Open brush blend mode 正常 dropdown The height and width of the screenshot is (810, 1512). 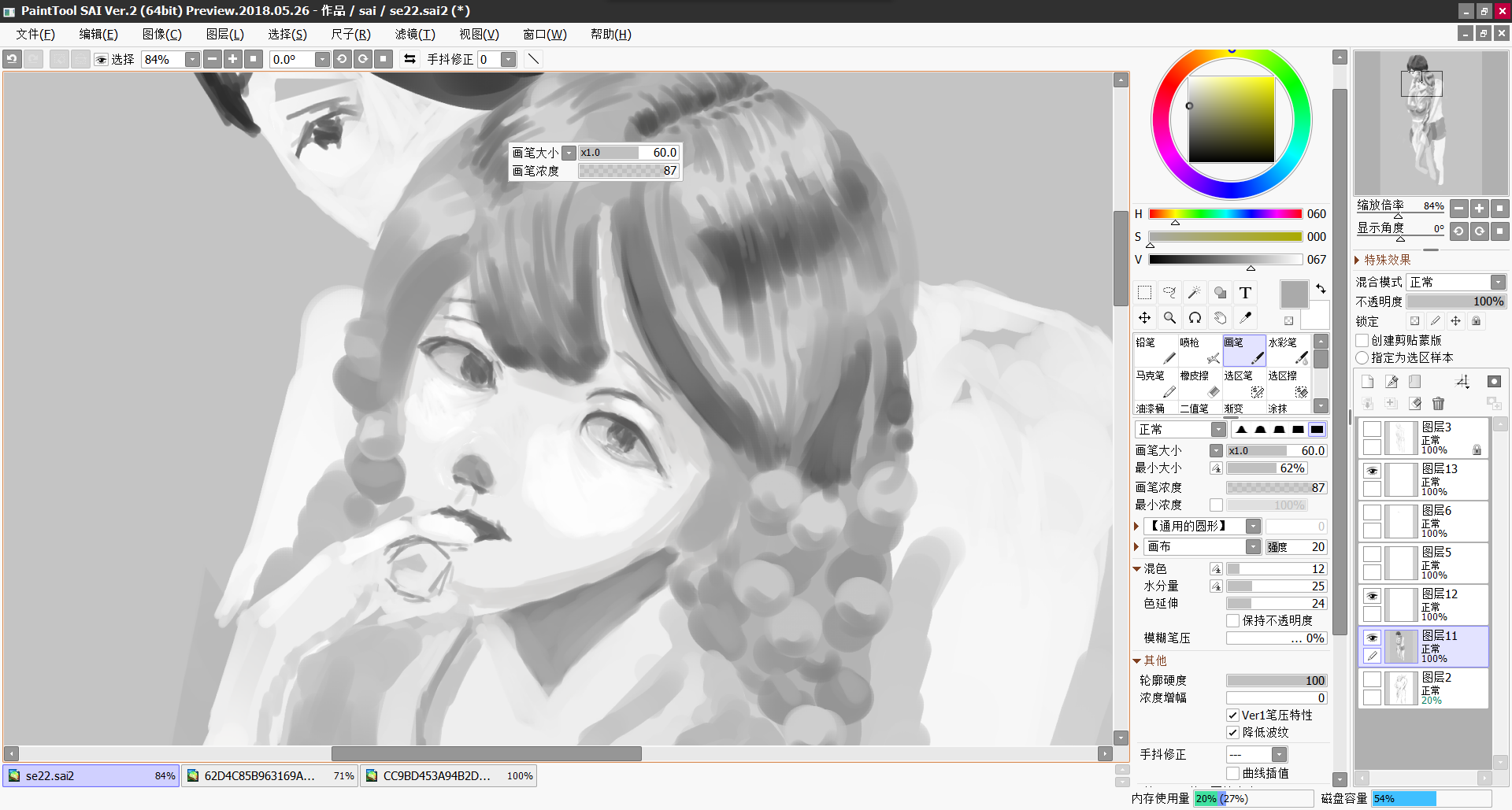tap(1218, 429)
